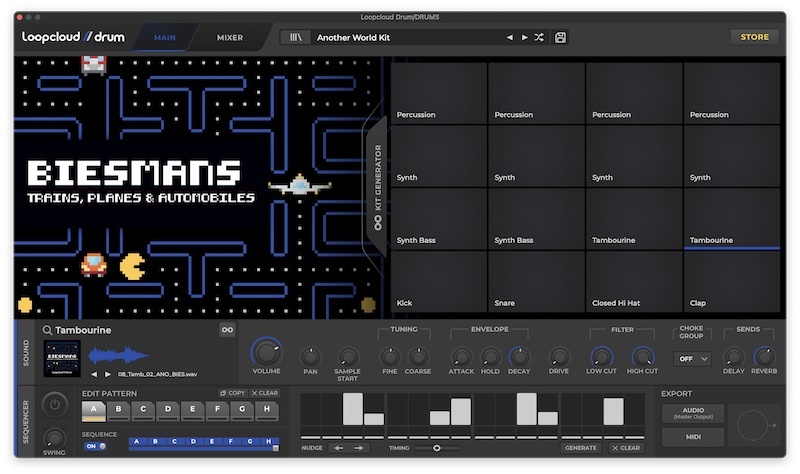Viewport: 800px width, 474px height.
Task: Nudge the pattern left
Action: (x=339, y=448)
